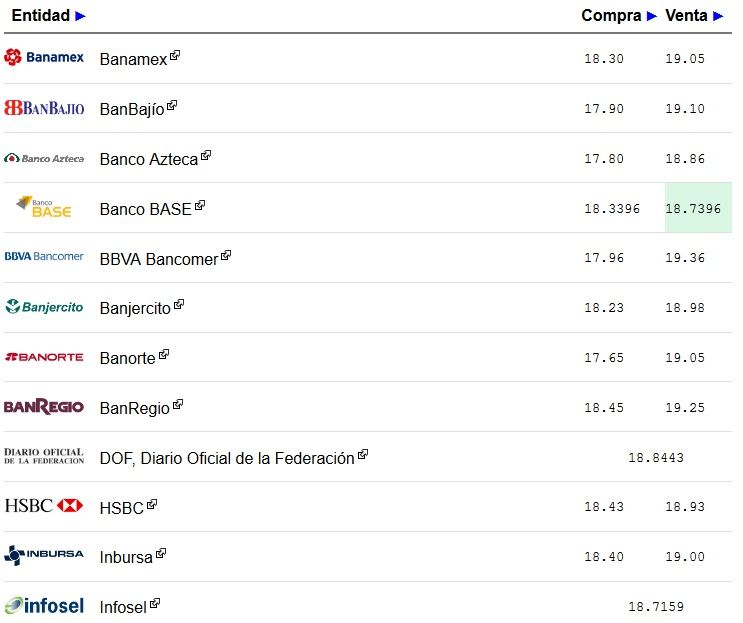Click external link icon beside Banjercito
This screenshot has height=623, width=743.
(x=179, y=304)
